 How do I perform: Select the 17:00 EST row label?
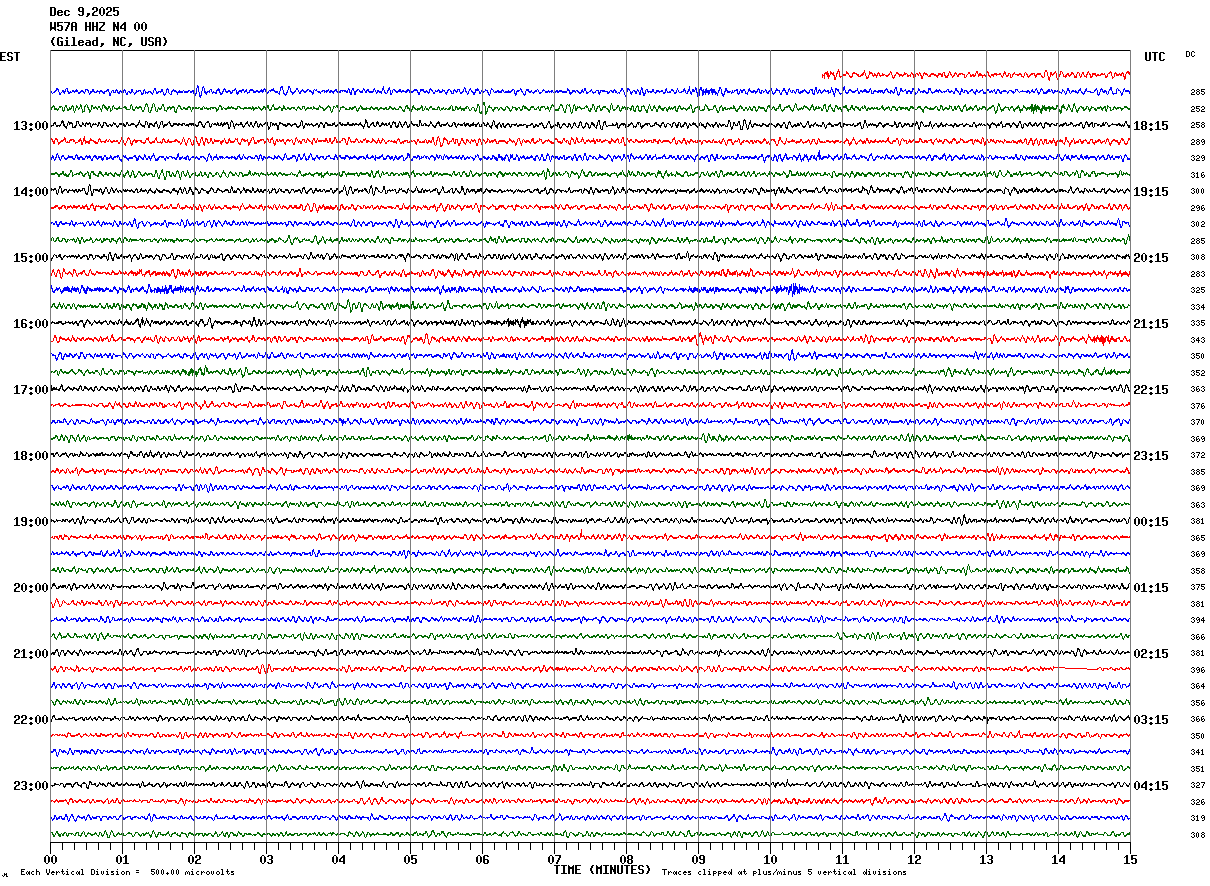pyautogui.click(x=31, y=390)
